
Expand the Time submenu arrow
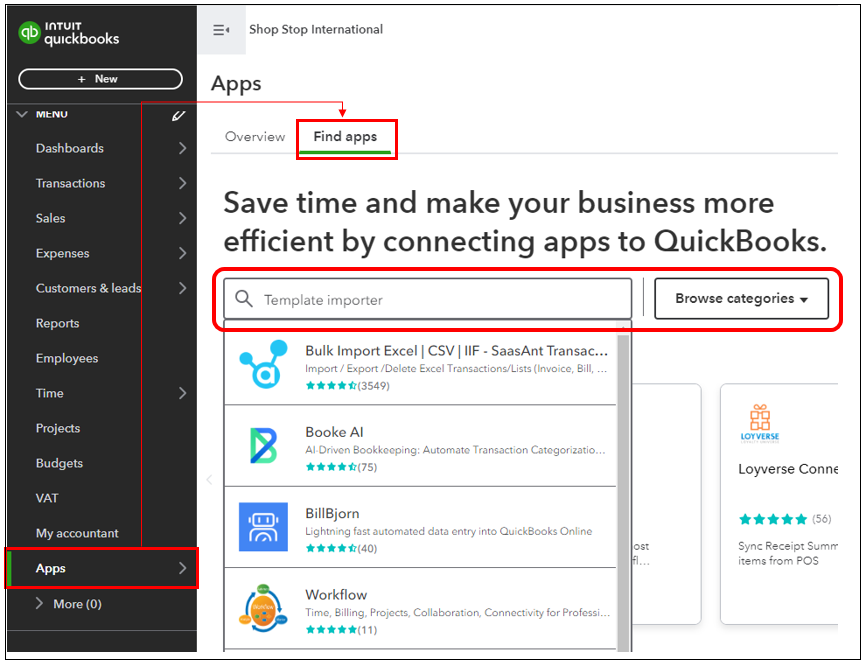183,393
